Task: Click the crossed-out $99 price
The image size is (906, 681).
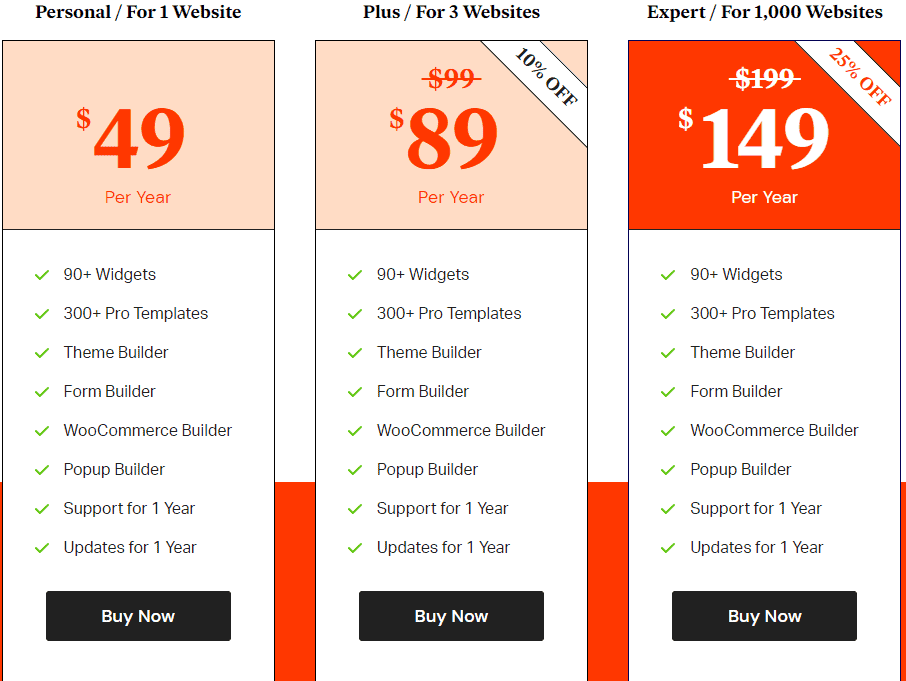Action: tap(451, 78)
